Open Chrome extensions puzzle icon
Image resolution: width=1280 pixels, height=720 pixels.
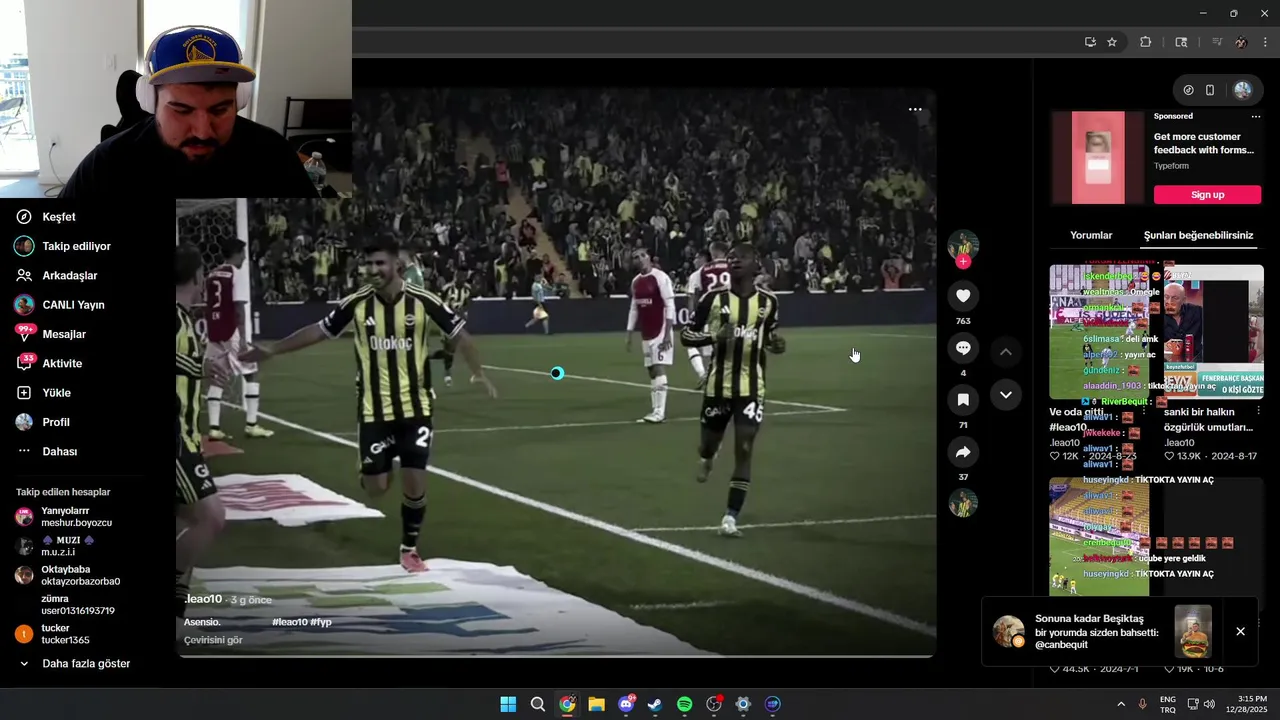coord(1146,42)
